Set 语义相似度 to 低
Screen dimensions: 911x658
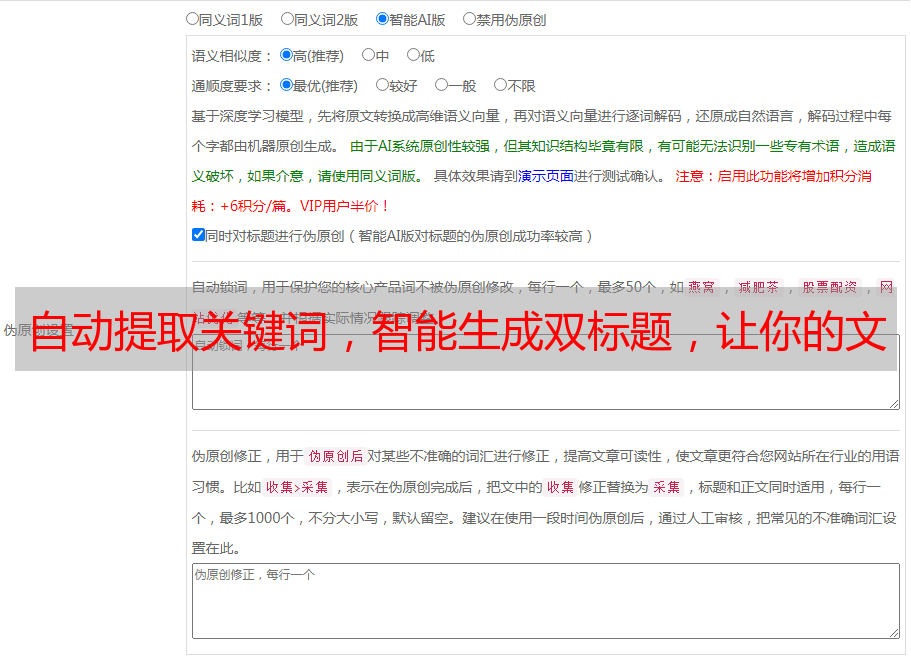[x=413, y=55]
